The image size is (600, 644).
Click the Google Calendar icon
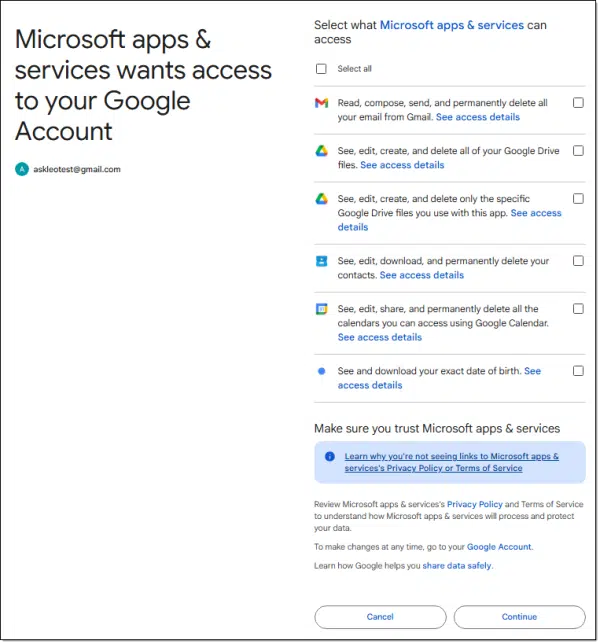tap(322, 309)
